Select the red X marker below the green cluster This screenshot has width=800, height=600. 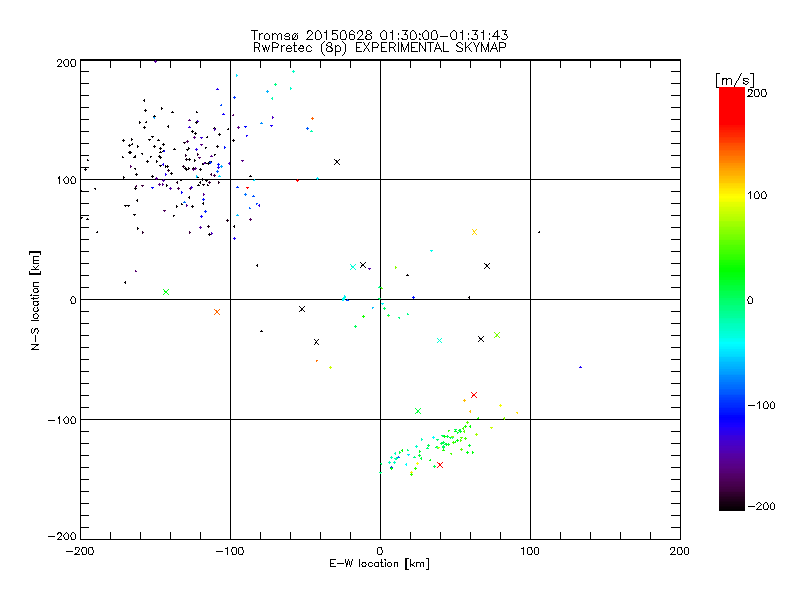[x=440, y=465]
